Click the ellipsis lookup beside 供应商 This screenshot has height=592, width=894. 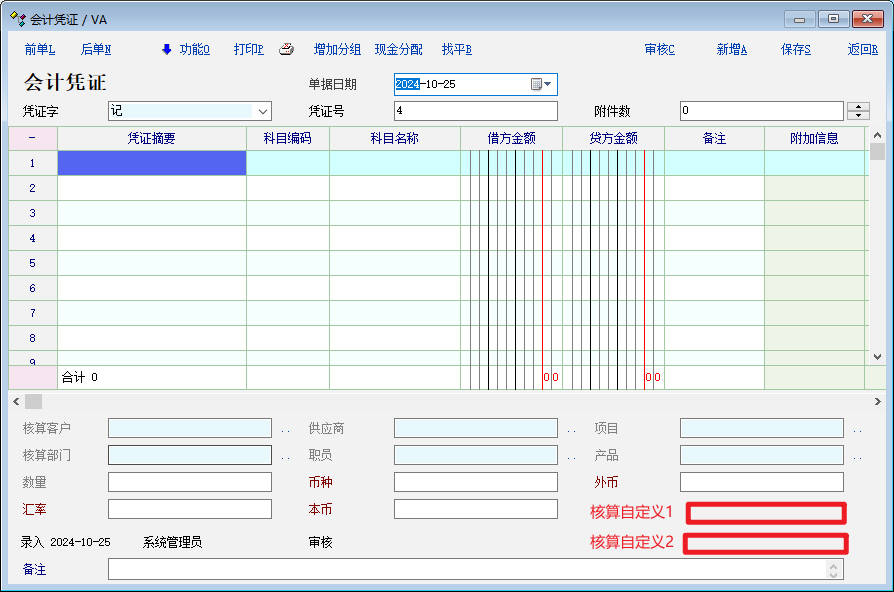pos(571,429)
